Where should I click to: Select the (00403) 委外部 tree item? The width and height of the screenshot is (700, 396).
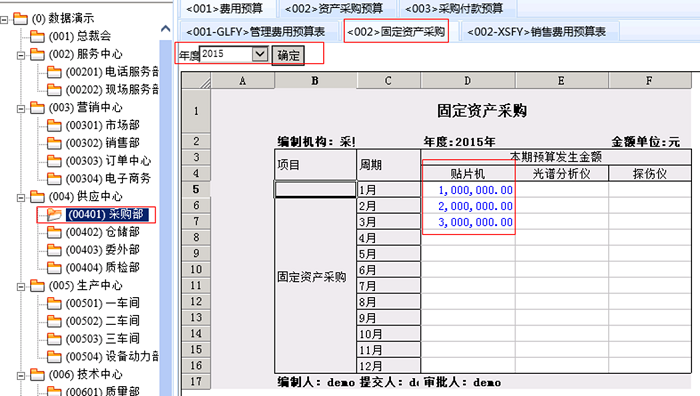(x=103, y=250)
